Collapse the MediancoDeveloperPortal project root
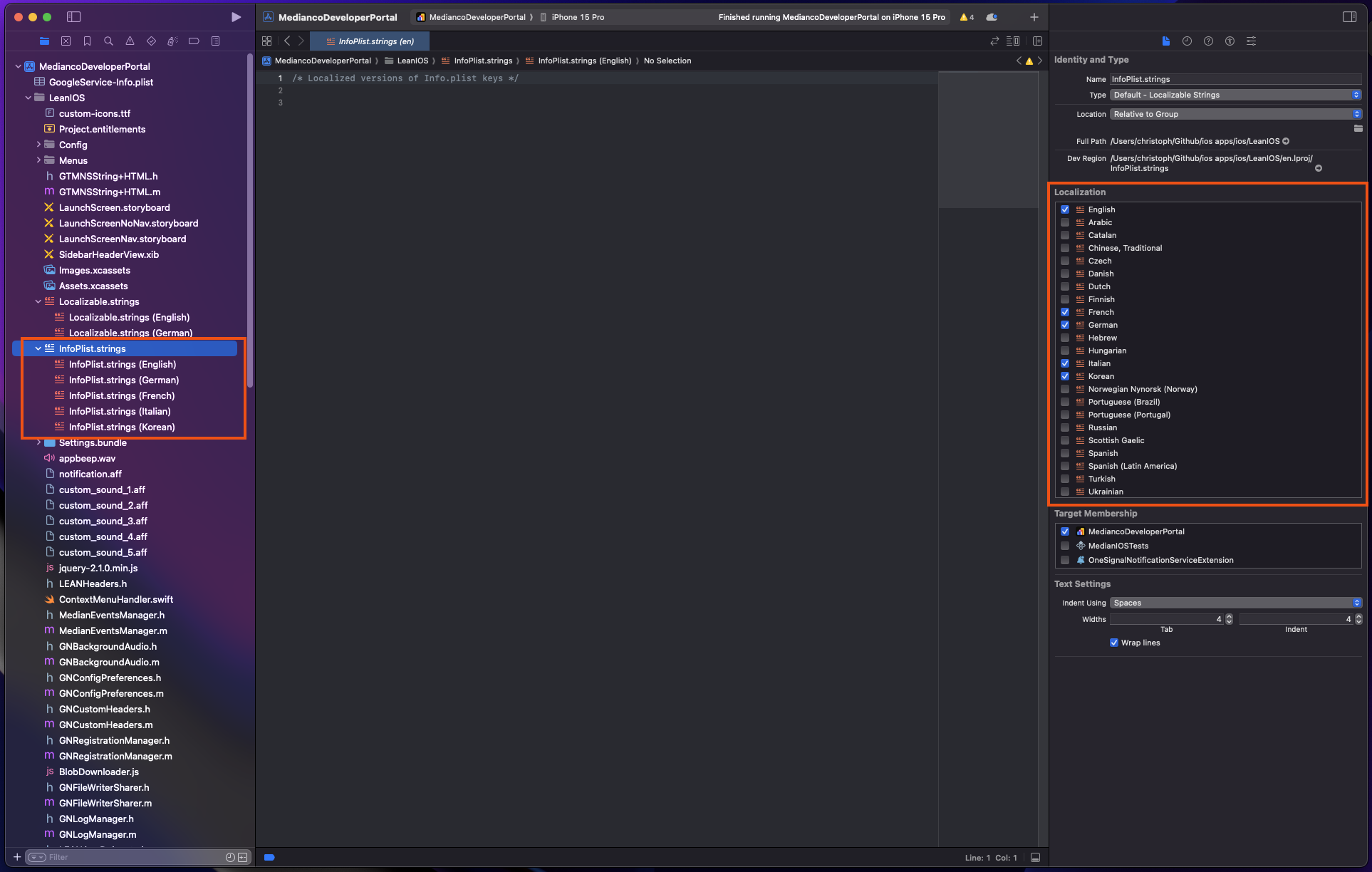Image resolution: width=1372 pixels, height=872 pixels. 18,66
